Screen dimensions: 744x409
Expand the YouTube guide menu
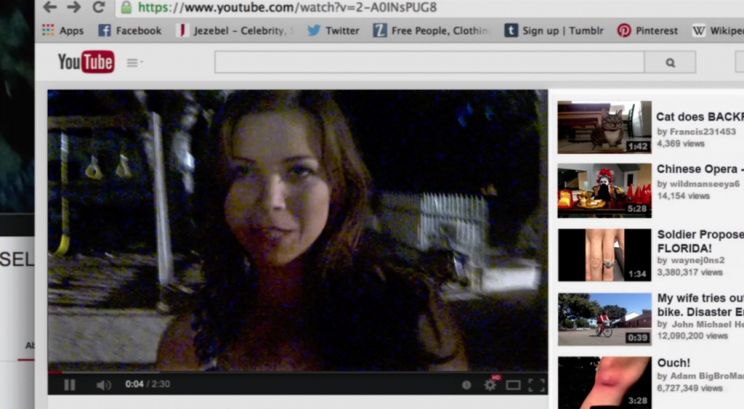134,63
